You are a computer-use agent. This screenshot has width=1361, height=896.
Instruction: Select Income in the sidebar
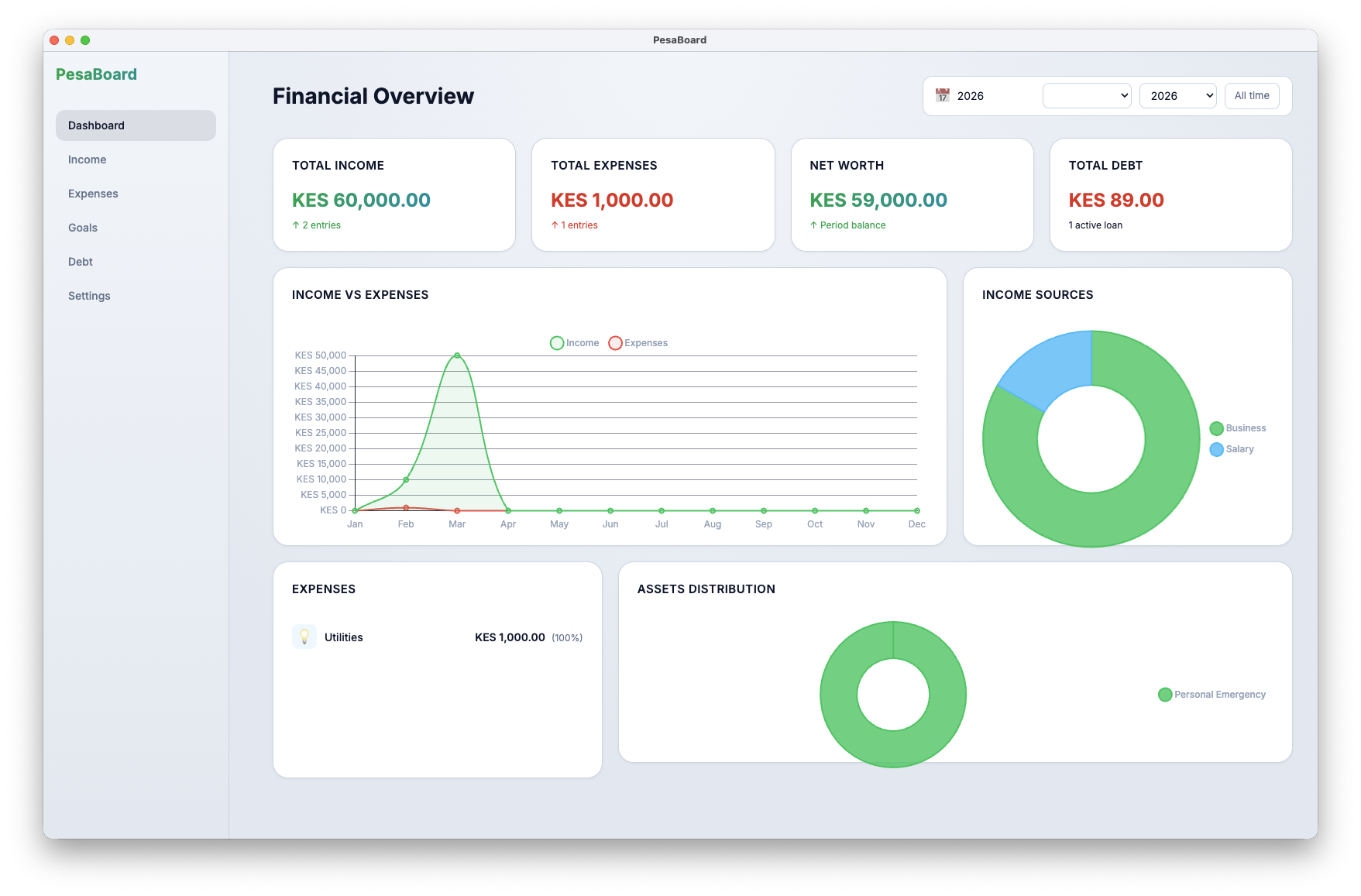pyautogui.click(x=87, y=160)
